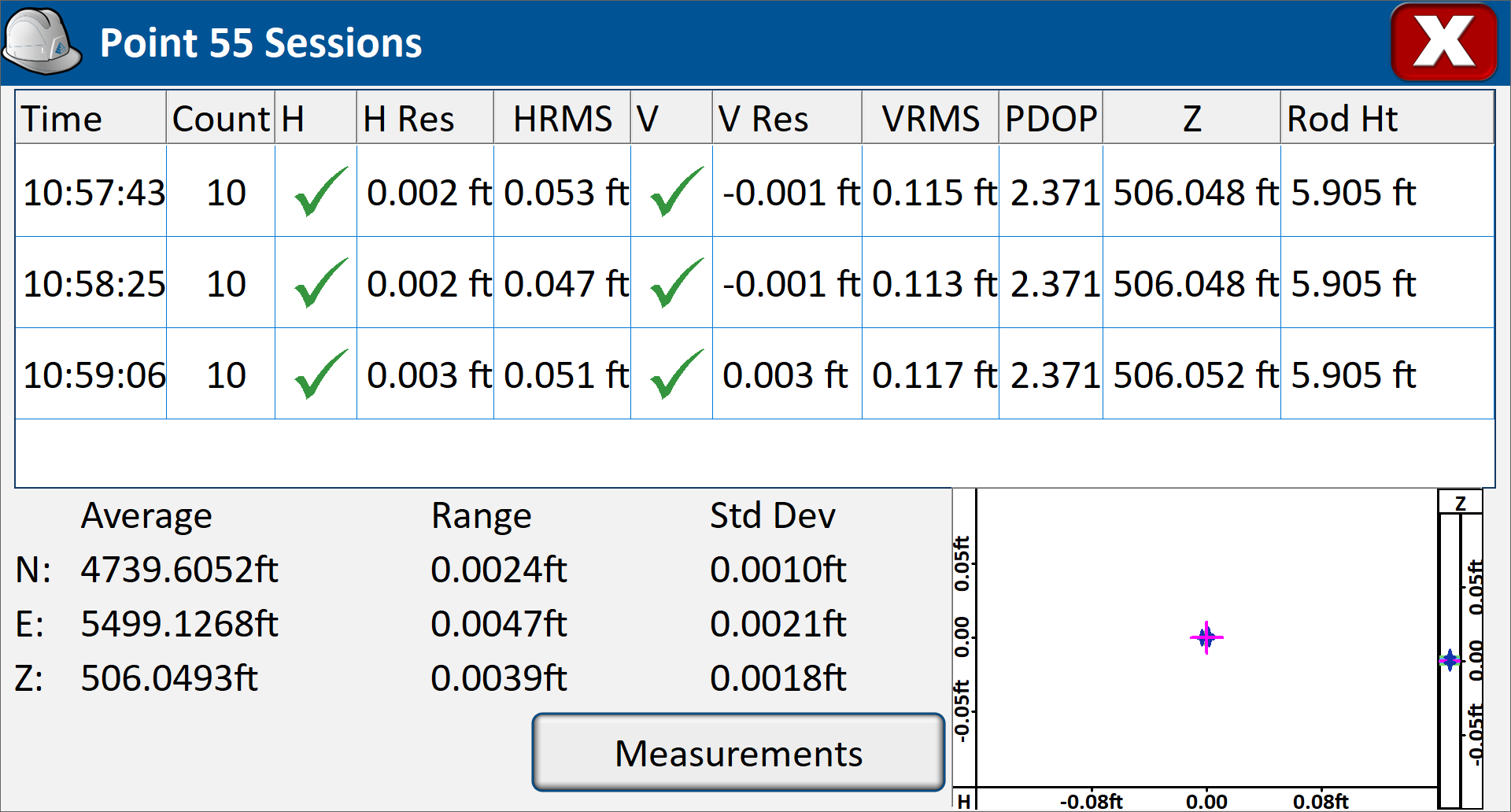The width and height of the screenshot is (1511, 812).
Task: Click the Rod Ht column header
Action: click(x=1387, y=118)
